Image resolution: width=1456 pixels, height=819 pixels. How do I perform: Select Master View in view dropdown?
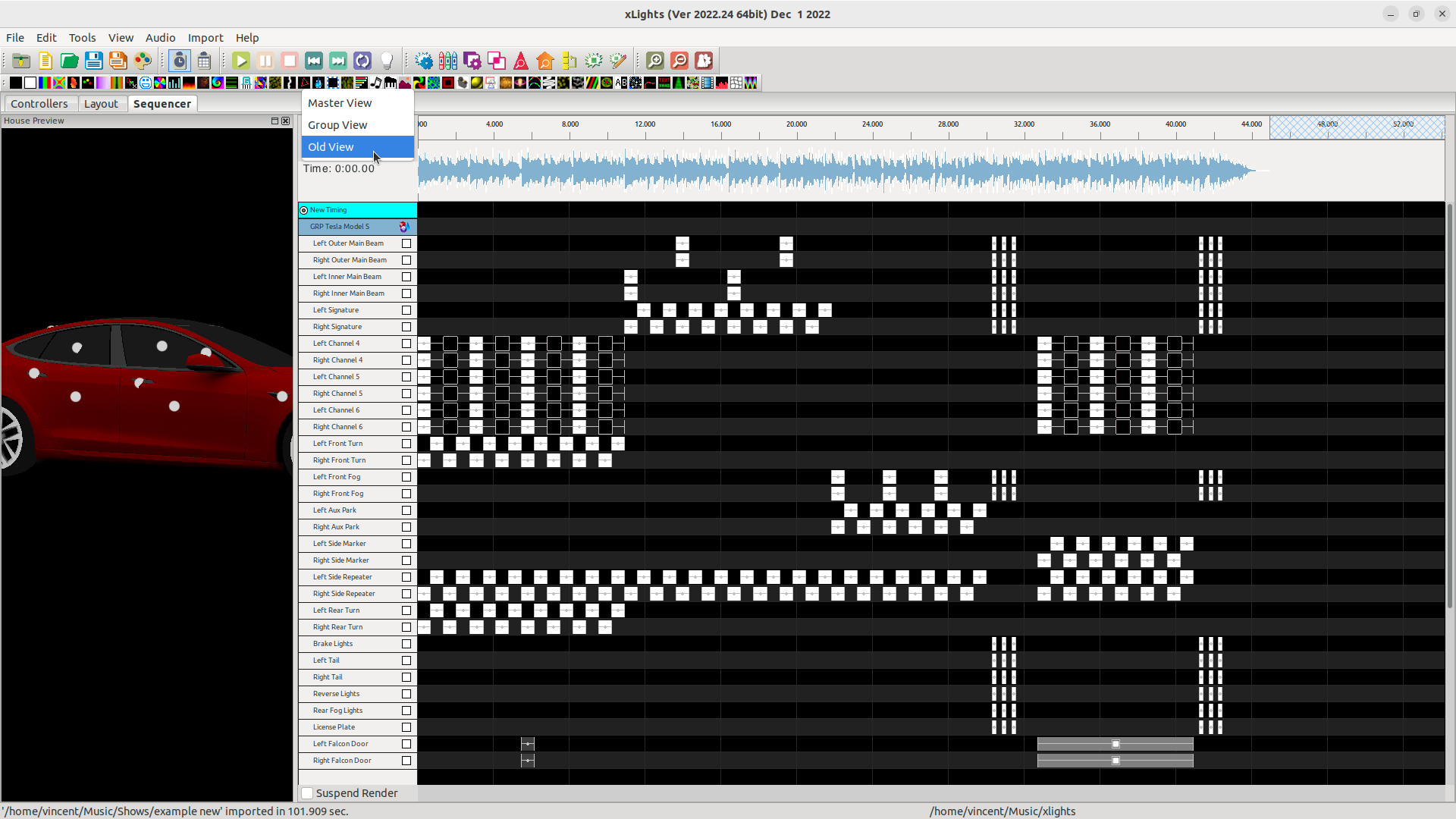coord(340,103)
